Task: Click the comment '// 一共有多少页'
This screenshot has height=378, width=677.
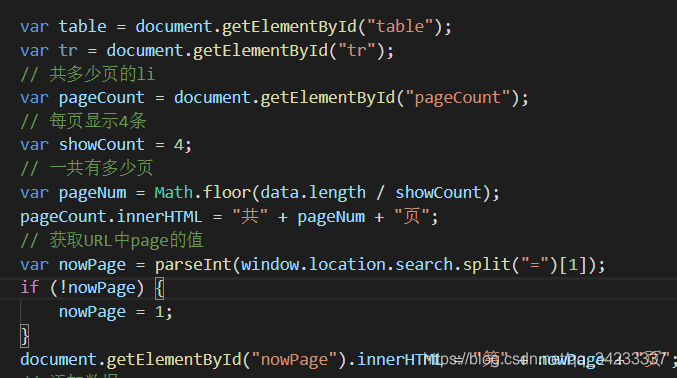Action: coord(87,168)
